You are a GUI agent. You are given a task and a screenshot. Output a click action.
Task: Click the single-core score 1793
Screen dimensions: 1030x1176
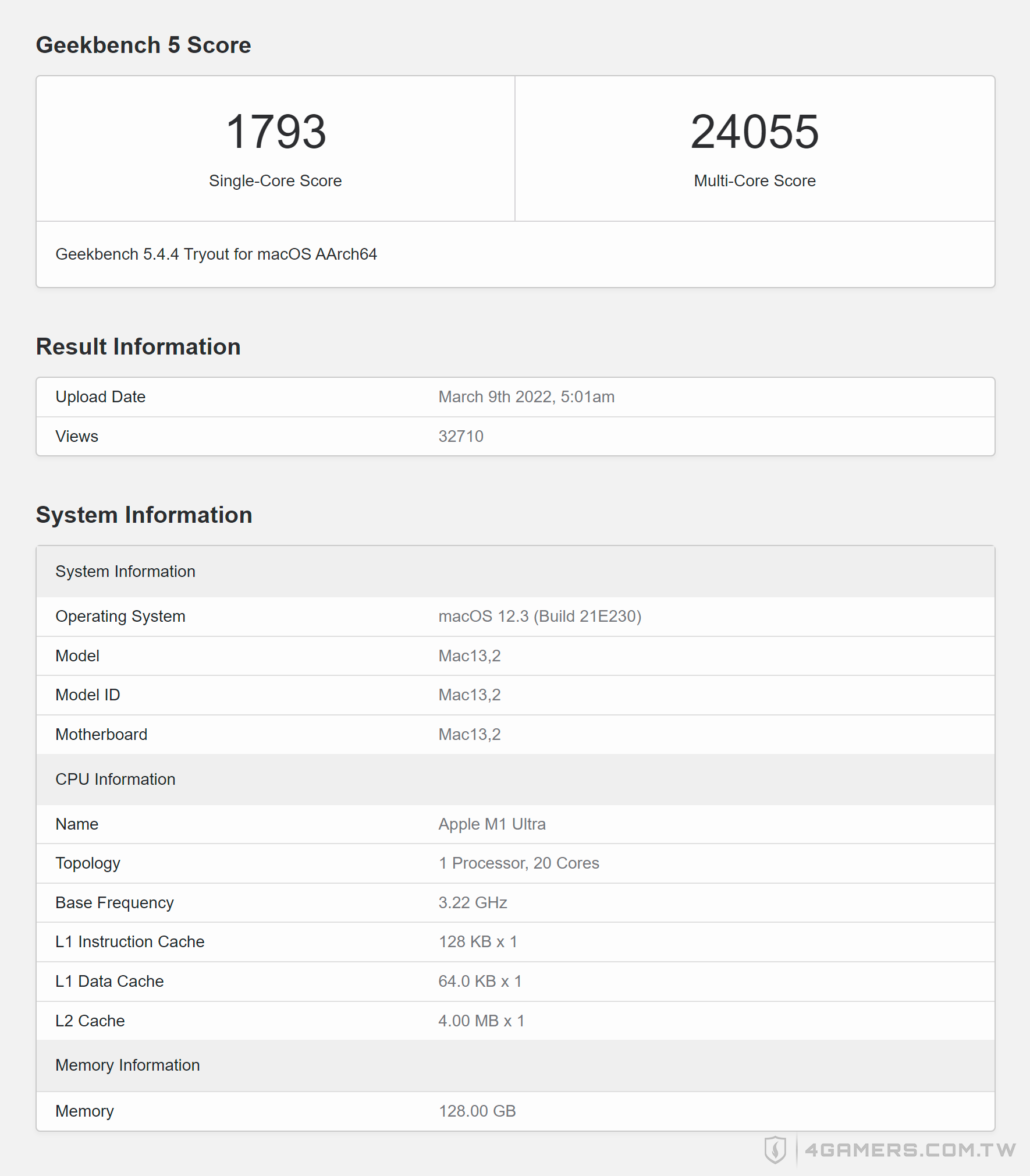click(275, 132)
